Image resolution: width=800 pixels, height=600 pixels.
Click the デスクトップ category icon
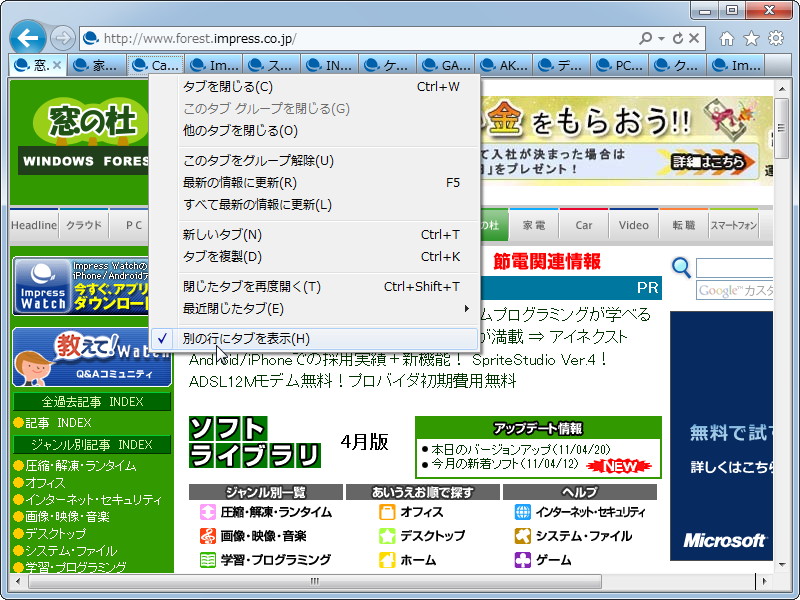(x=387, y=536)
